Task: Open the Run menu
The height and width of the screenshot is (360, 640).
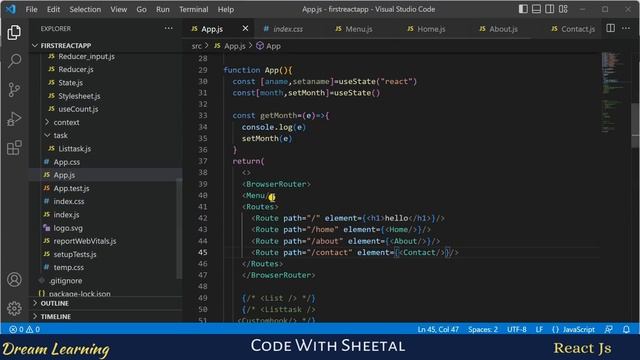Action: click(x=162, y=9)
